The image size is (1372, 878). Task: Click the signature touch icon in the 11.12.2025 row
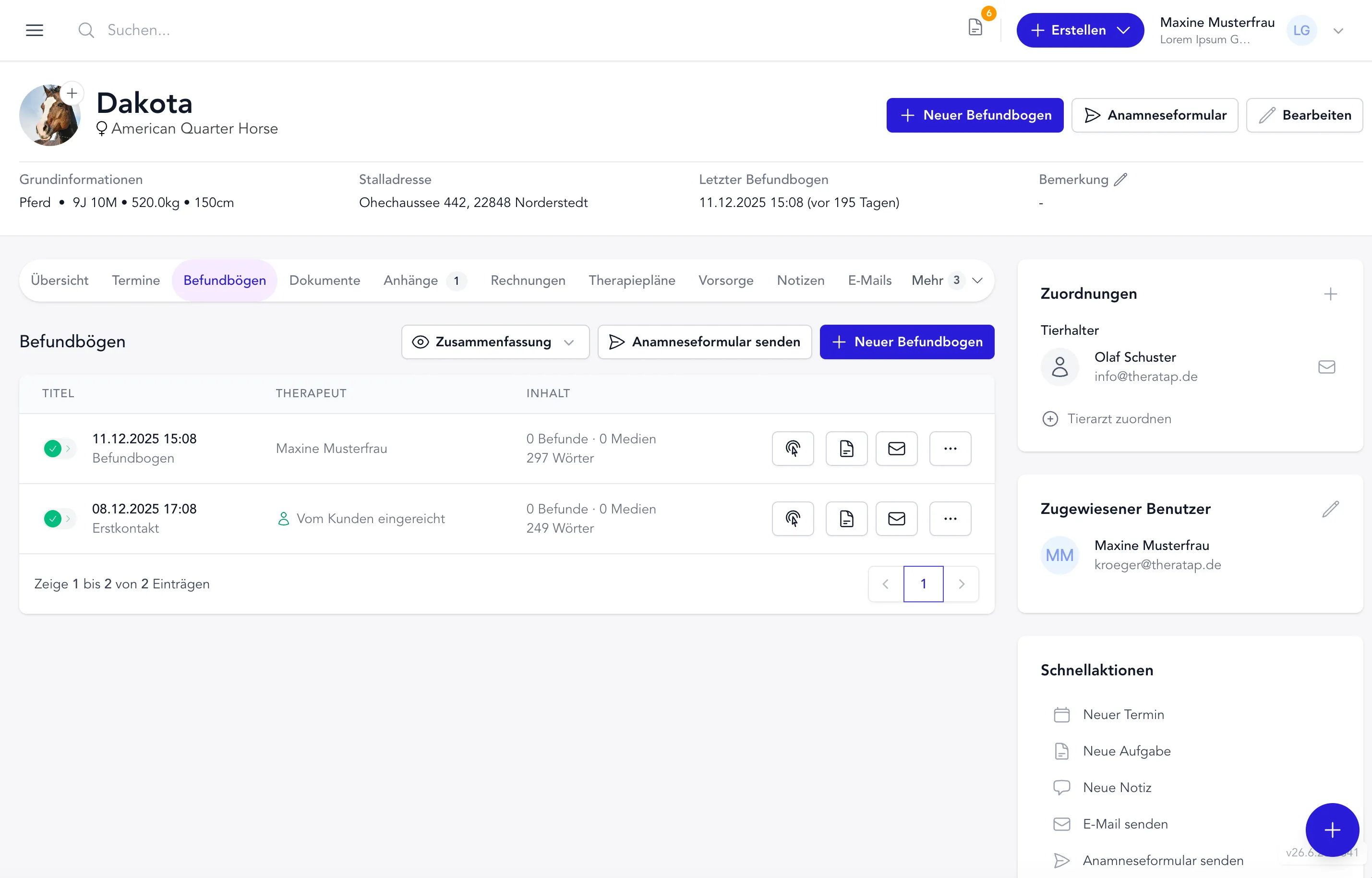[x=793, y=449]
